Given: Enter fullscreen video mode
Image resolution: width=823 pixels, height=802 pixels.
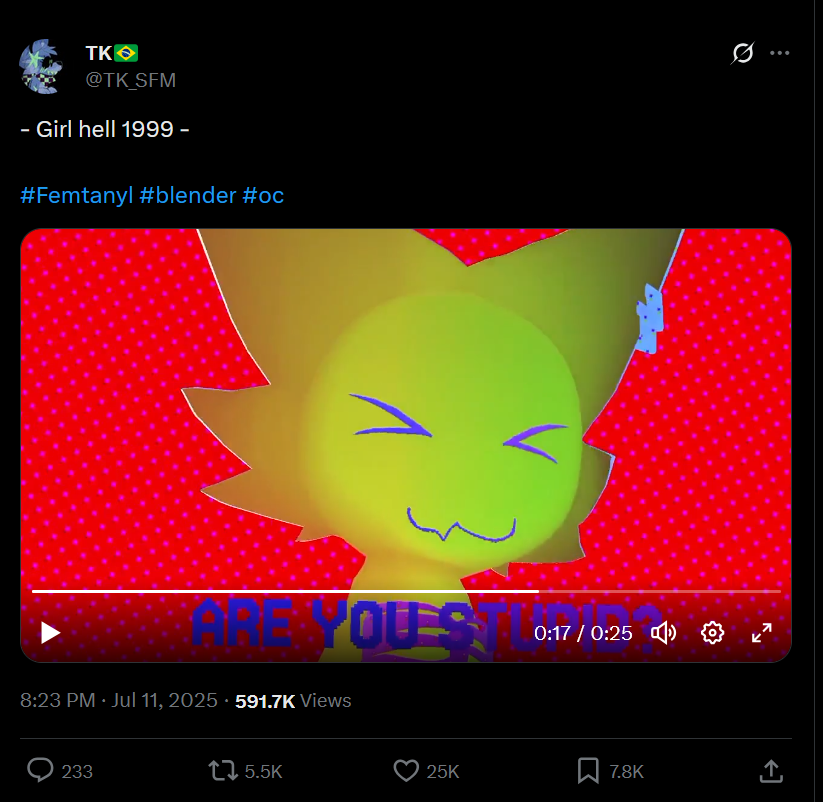Looking at the screenshot, I should tap(762, 632).
